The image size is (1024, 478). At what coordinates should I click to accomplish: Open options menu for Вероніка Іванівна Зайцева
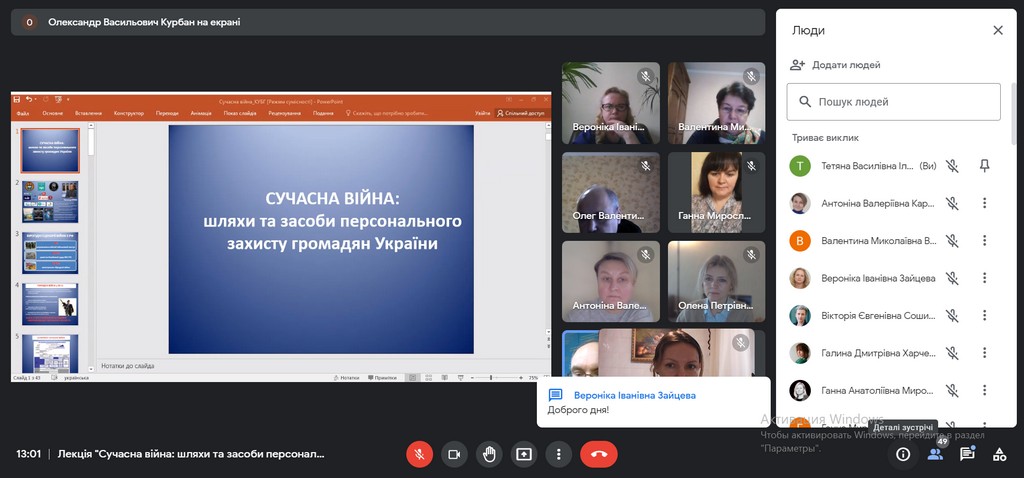click(x=984, y=278)
